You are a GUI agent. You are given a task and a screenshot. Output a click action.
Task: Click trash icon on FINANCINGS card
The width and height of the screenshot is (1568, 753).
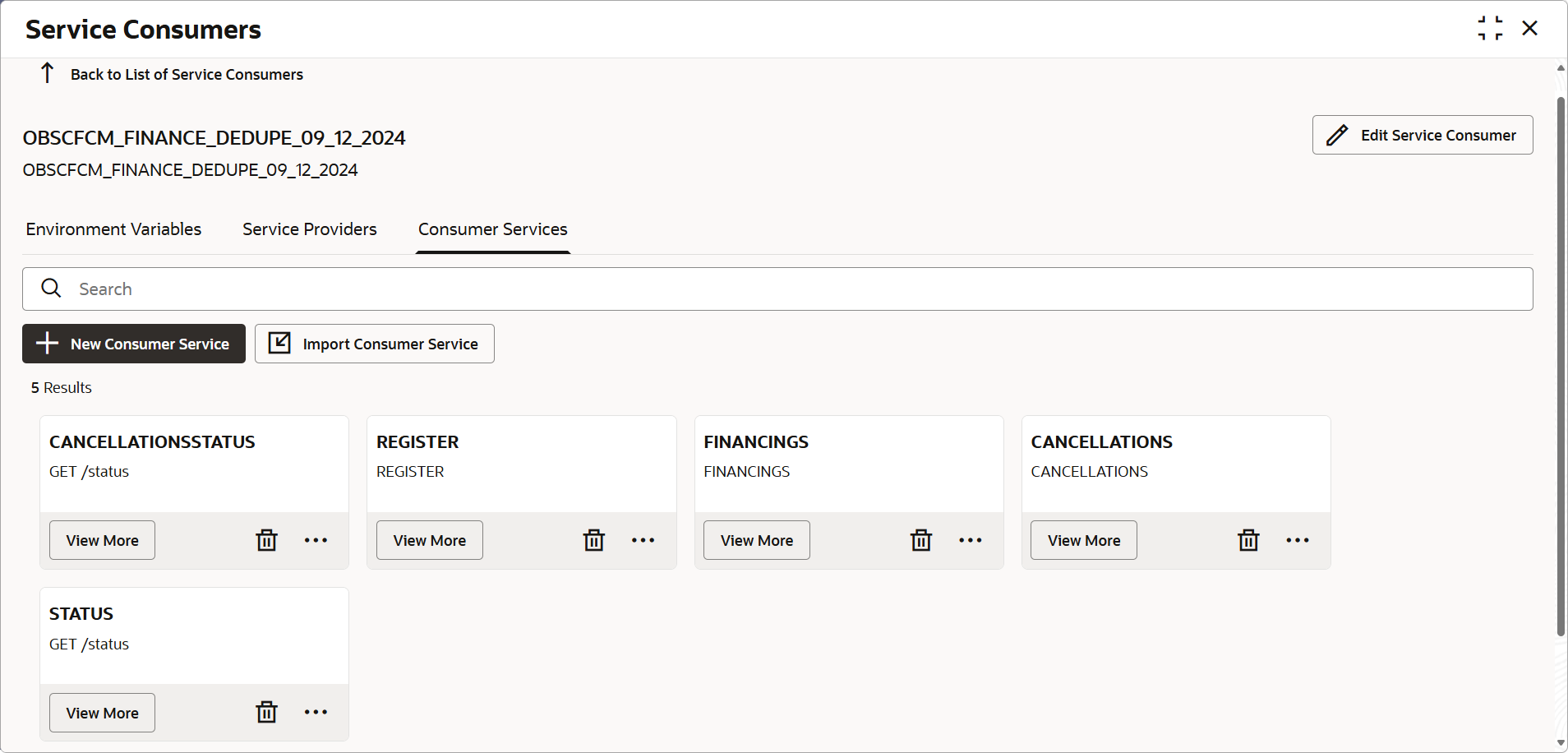coord(921,540)
